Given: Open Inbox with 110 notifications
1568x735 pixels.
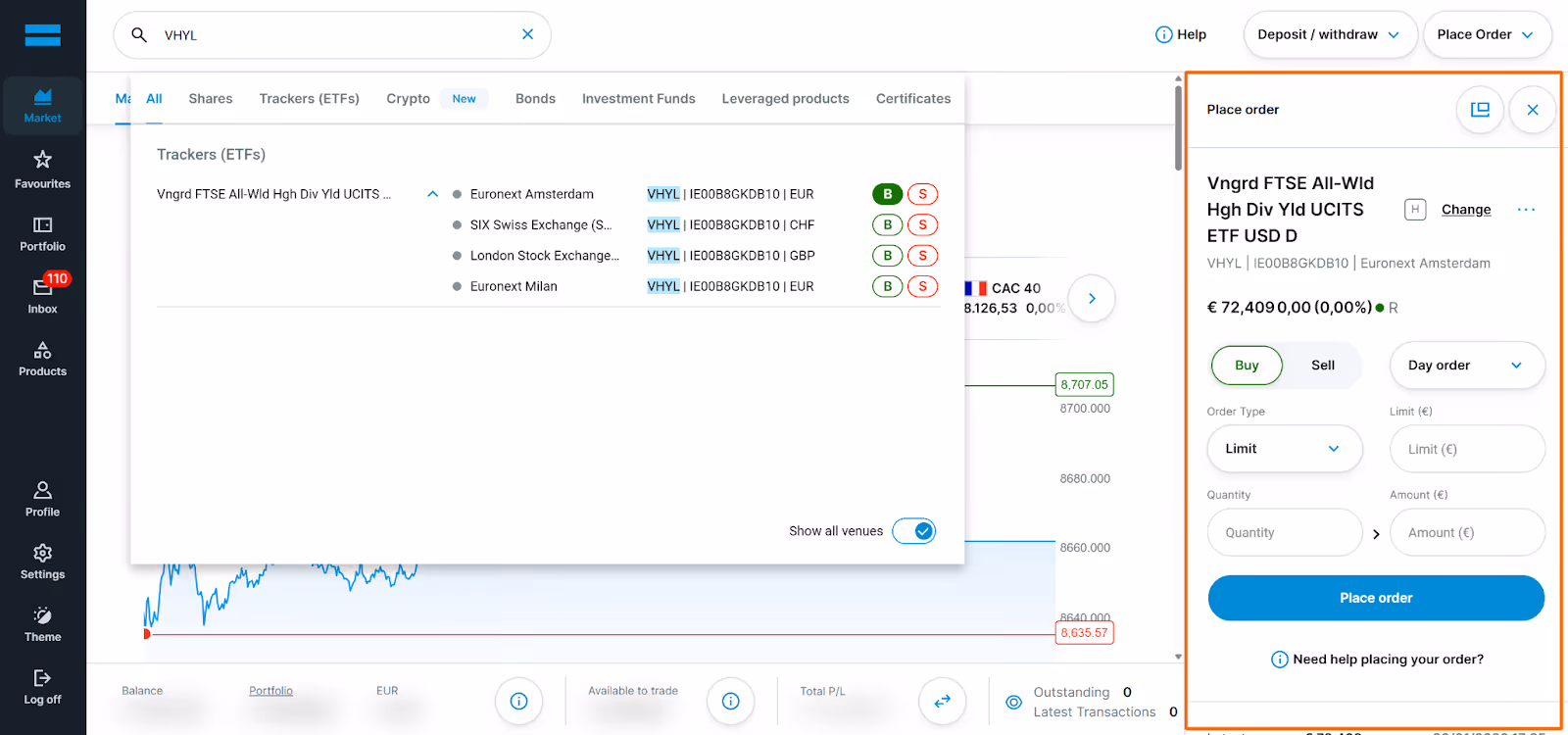Looking at the screenshot, I should pyautogui.click(x=42, y=295).
